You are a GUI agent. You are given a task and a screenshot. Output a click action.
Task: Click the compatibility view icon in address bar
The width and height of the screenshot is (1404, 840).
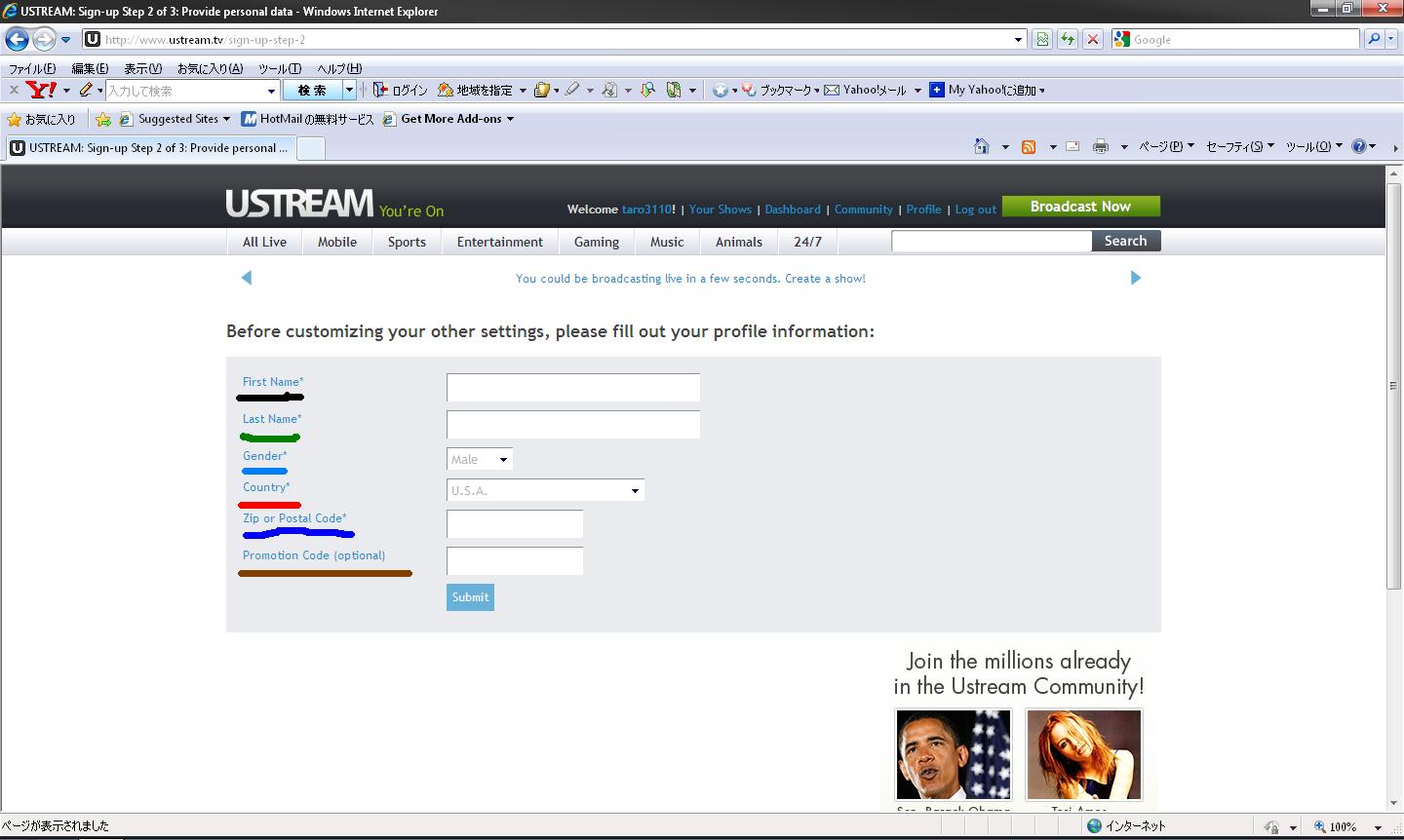pos(1042,40)
